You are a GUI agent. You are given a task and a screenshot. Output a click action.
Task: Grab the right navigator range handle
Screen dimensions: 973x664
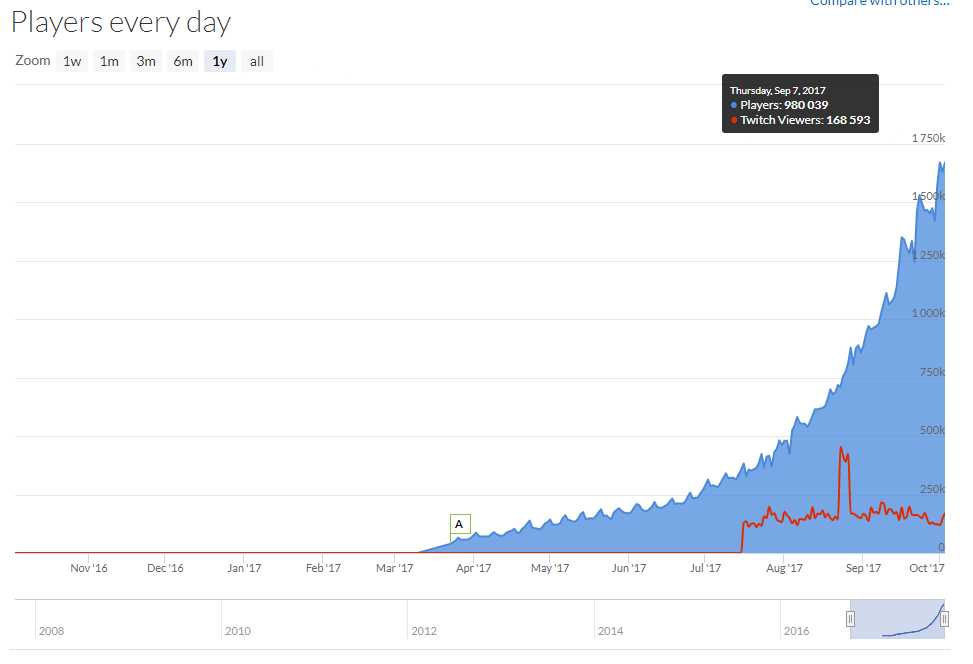(944, 619)
